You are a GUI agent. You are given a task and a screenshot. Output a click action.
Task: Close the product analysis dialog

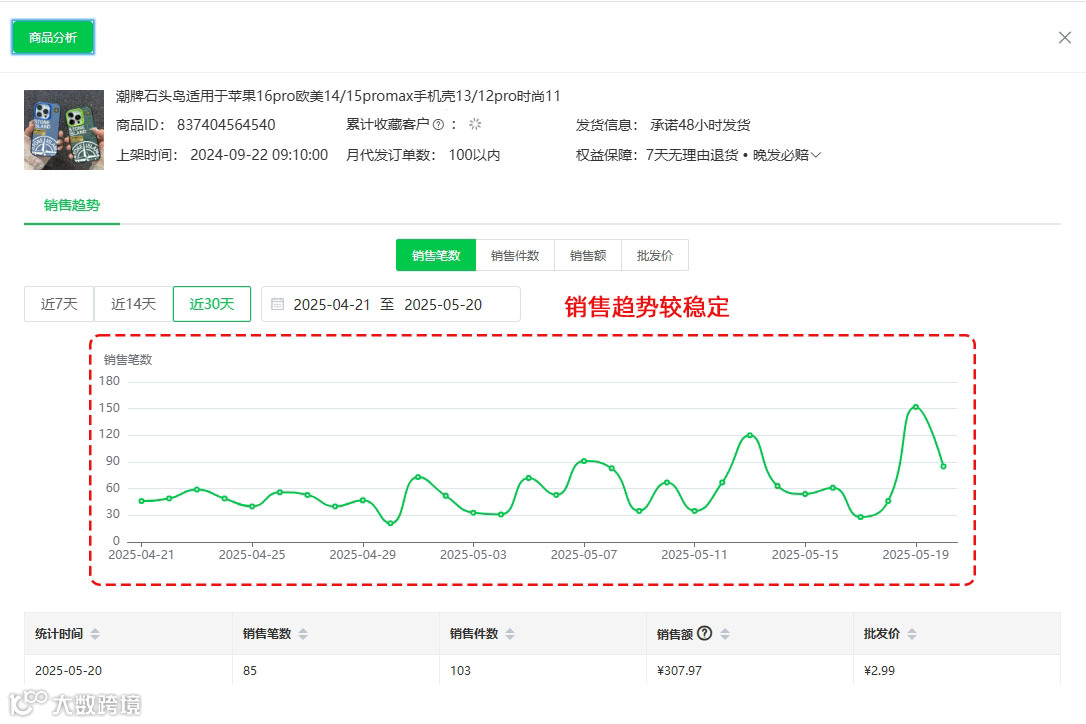1065,37
